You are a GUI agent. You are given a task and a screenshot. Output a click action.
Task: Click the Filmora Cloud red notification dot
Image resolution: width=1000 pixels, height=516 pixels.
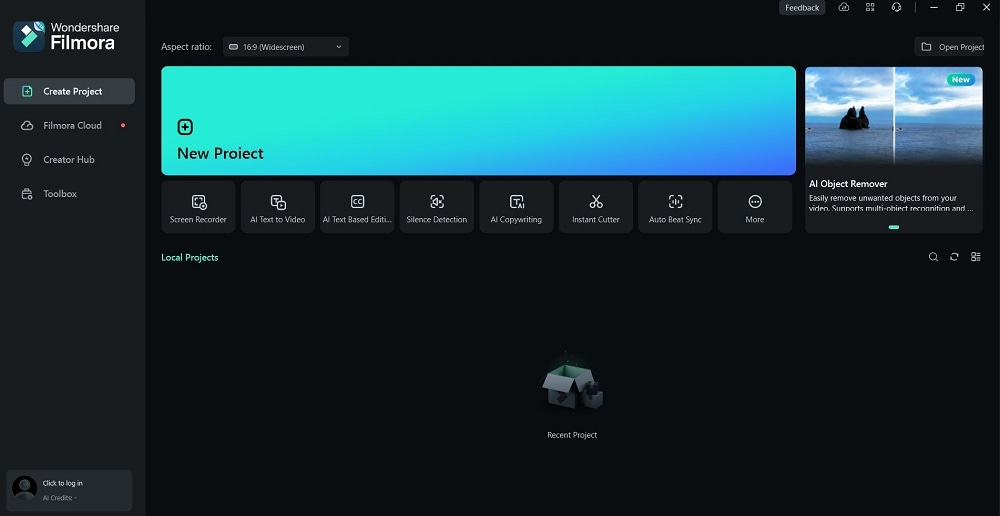click(x=123, y=126)
